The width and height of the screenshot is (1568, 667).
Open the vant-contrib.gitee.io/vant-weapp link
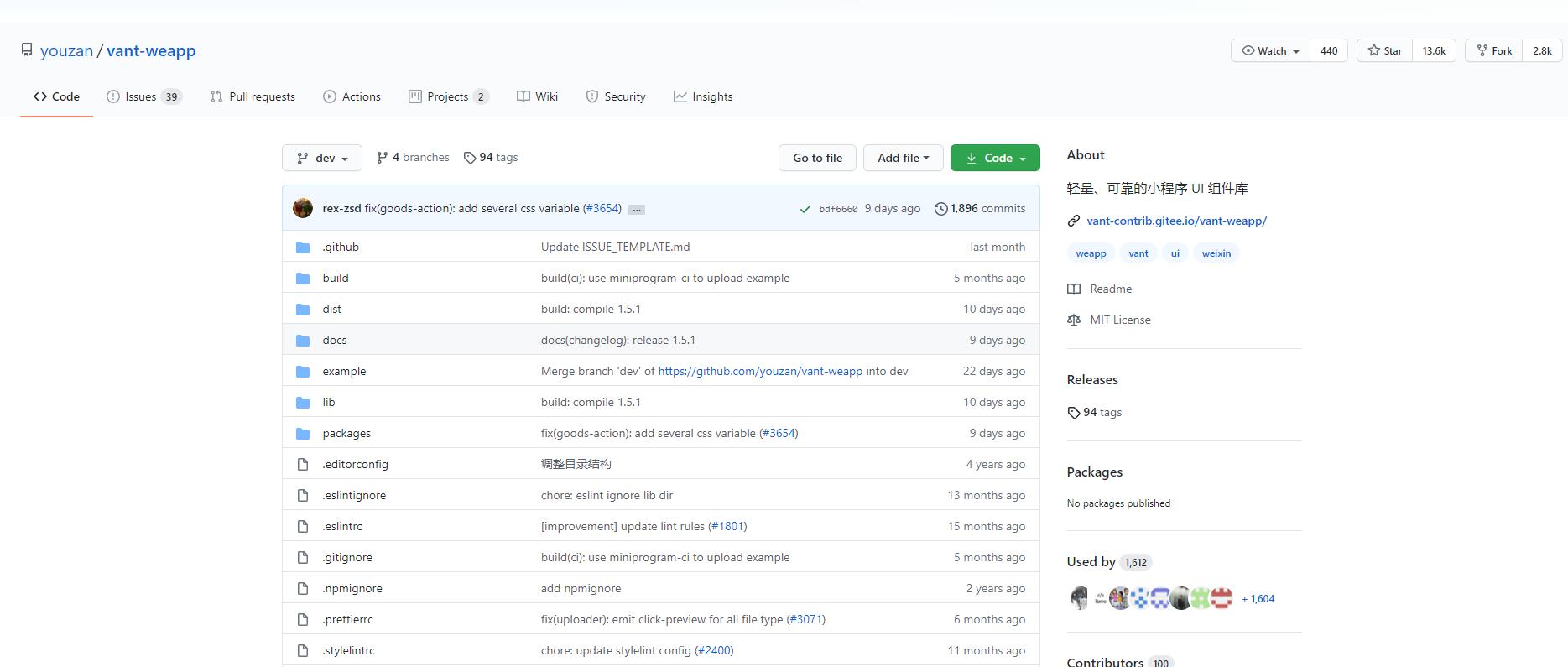click(1176, 221)
